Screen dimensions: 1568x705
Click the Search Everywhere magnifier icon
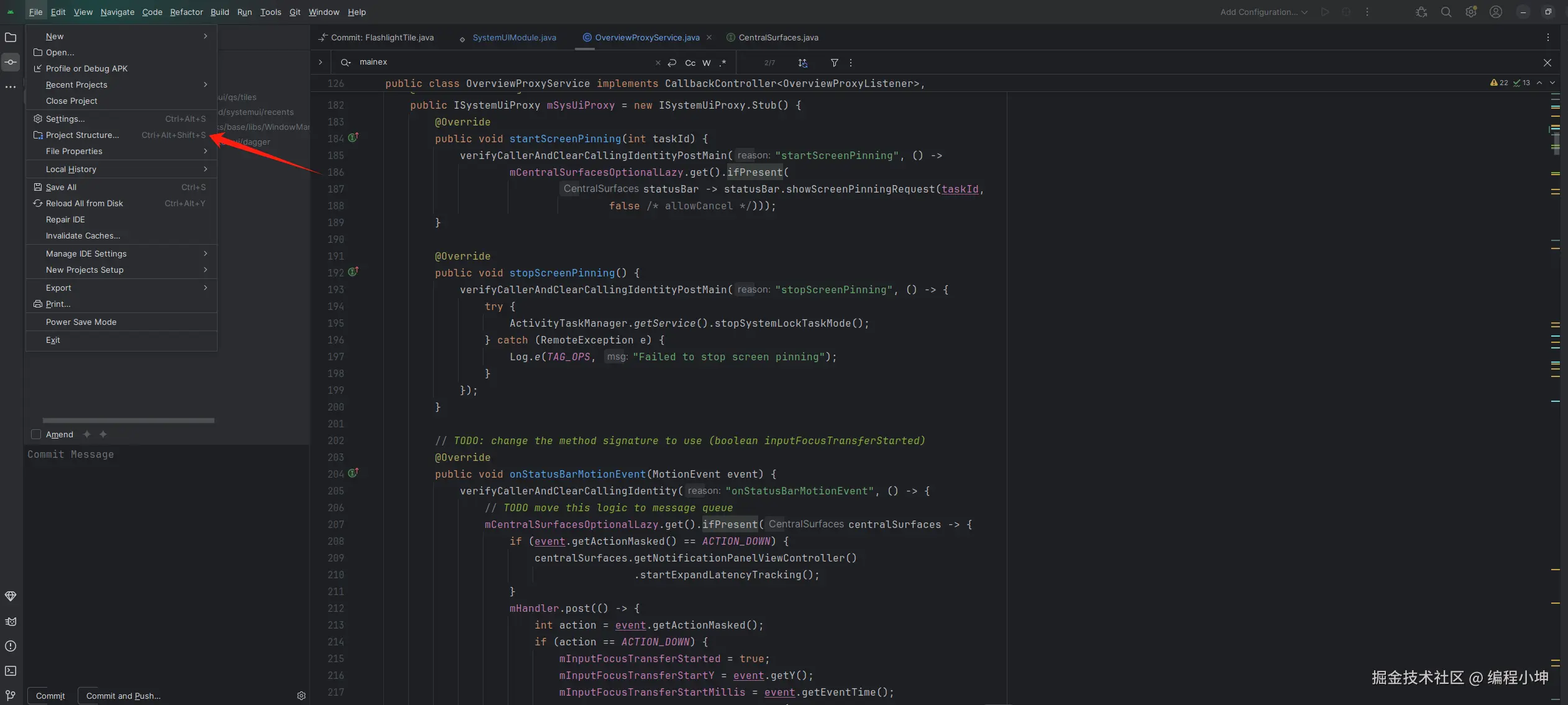click(1446, 12)
